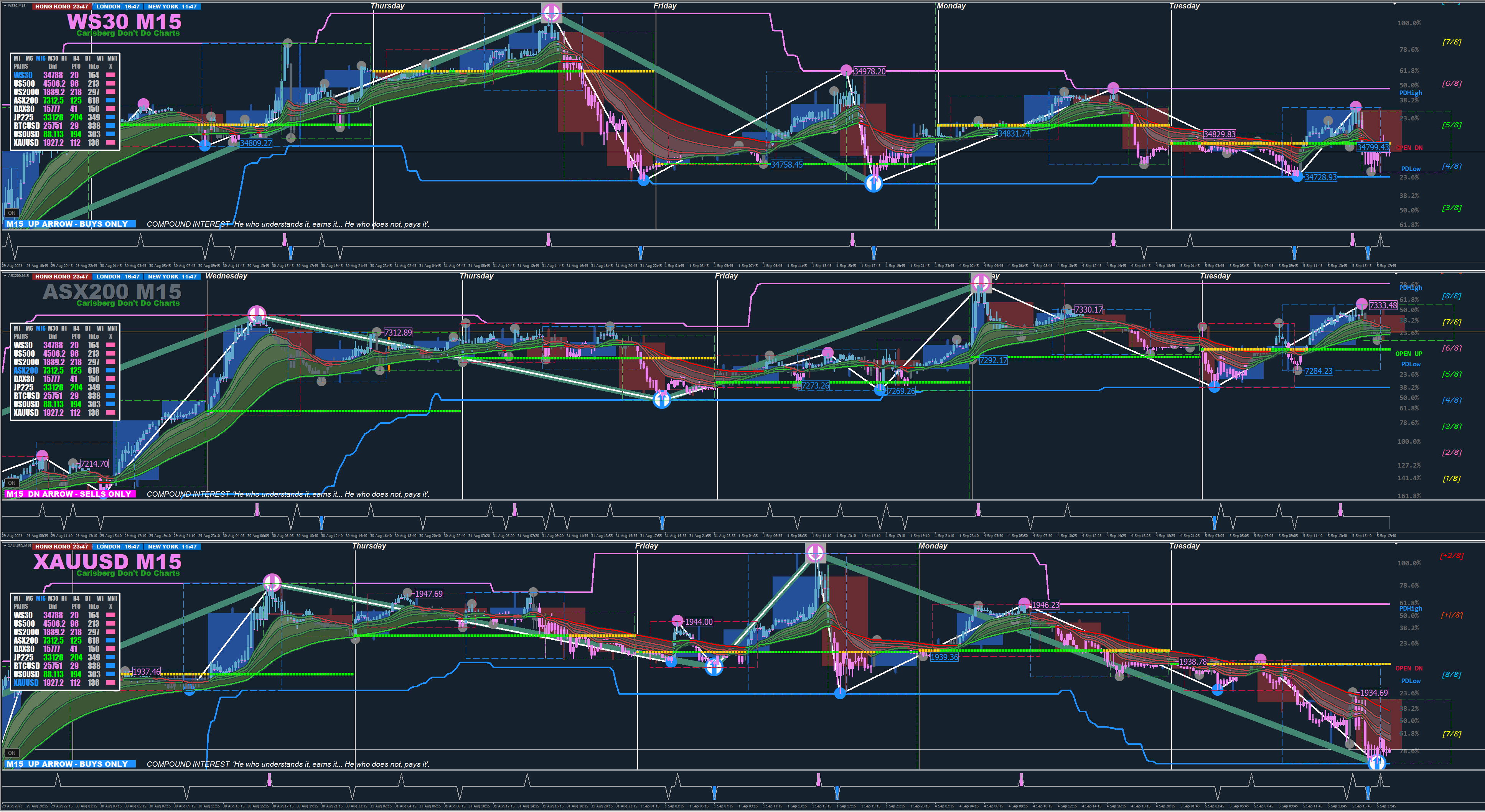The image size is (1485, 812).
Task: Toggle the ON button on the WS30 chart
Action: point(12,213)
